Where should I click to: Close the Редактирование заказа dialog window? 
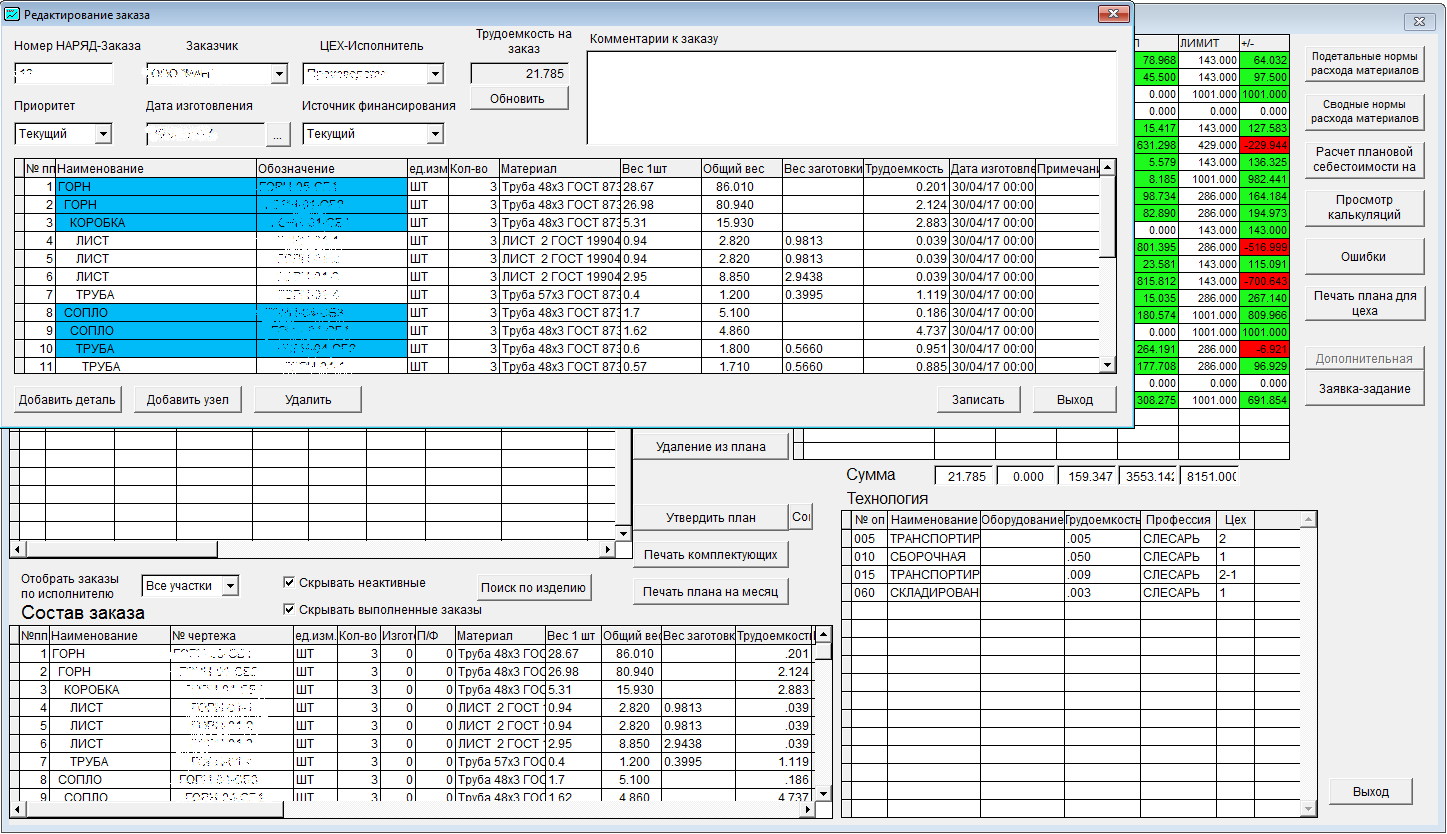[x=1112, y=13]
